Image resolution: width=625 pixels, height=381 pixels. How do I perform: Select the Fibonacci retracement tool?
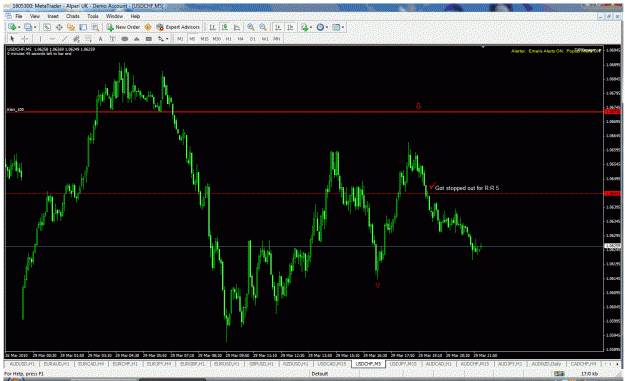pyautogui.click(x=88, y=39)
